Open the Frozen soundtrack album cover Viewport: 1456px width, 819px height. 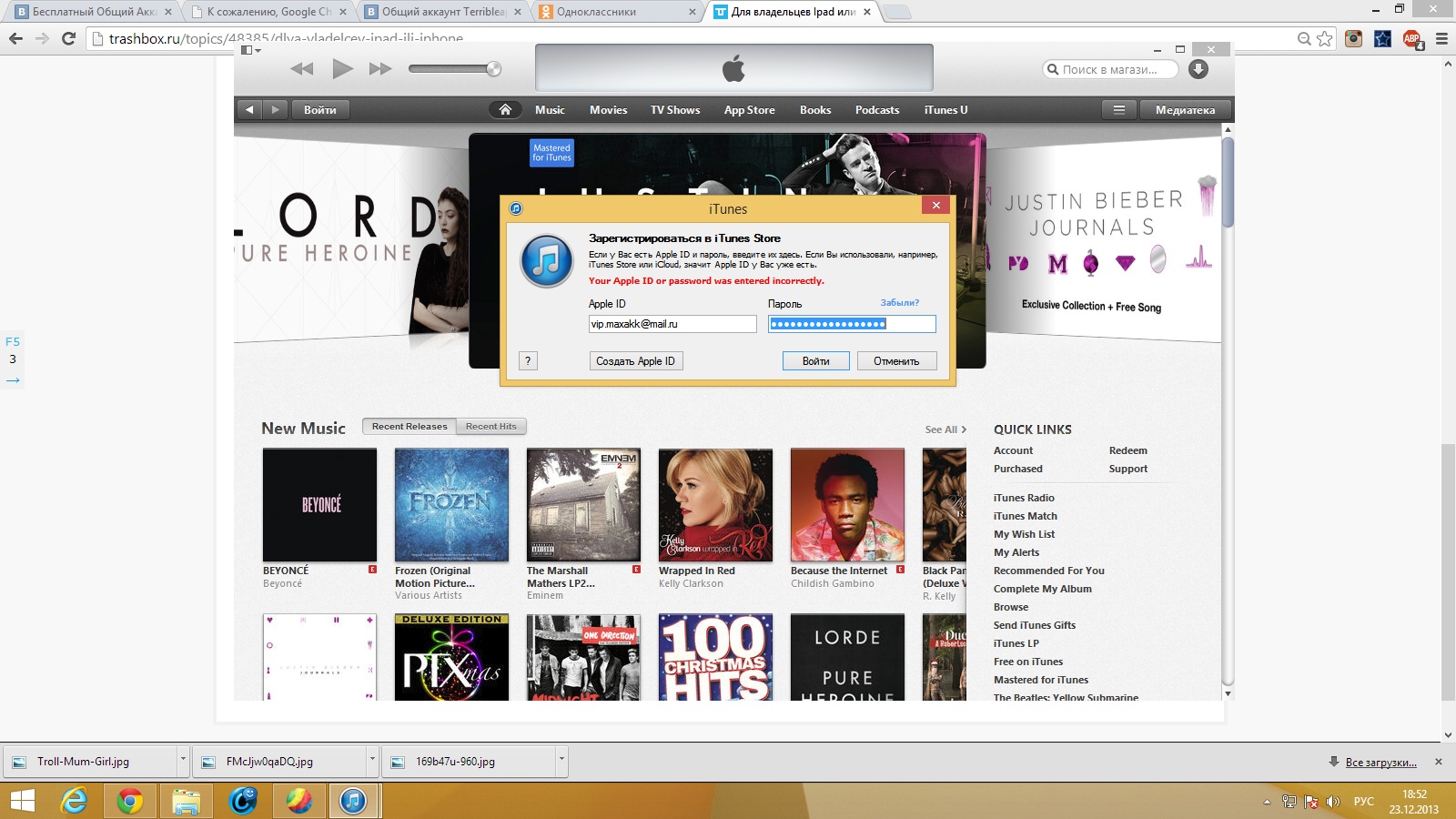pos(451,505)
